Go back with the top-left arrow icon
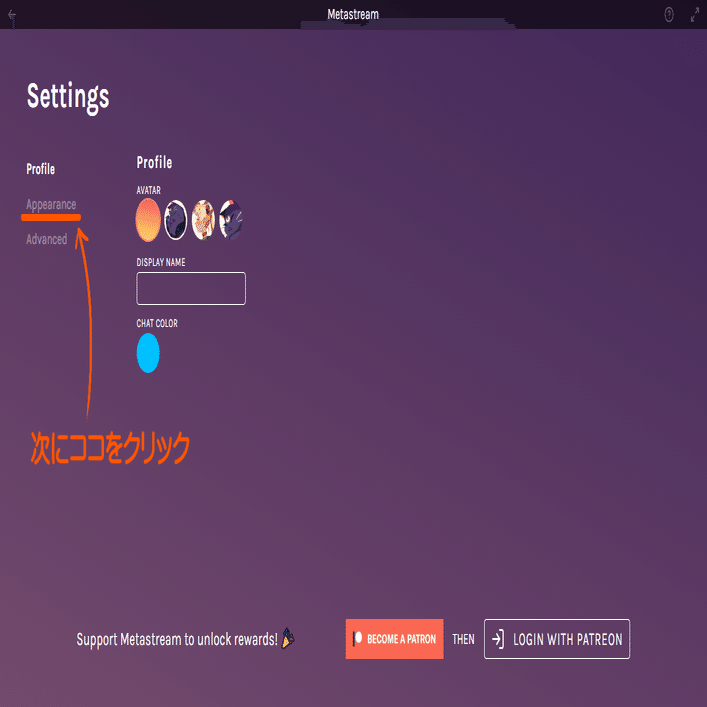Screen dimensions: 707x707 click(12, 15)
